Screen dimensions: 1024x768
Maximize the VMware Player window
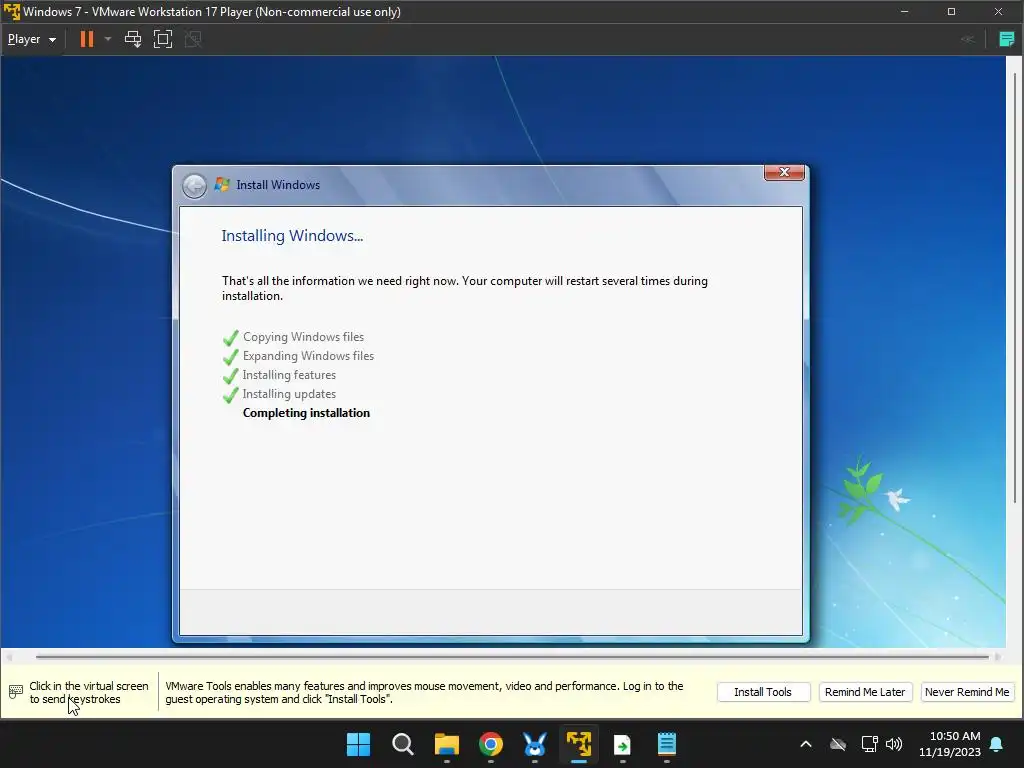pos(952,12)
